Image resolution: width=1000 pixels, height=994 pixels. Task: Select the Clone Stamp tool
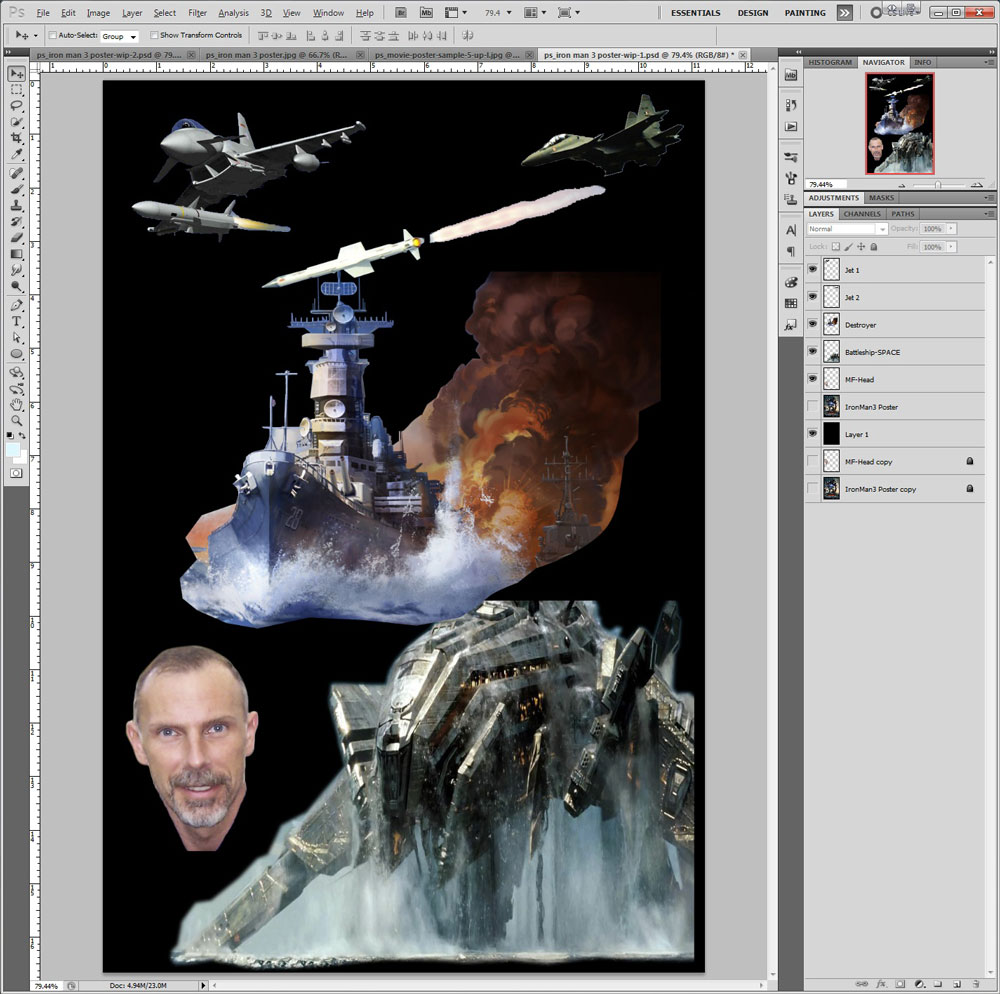click(17, 205)
